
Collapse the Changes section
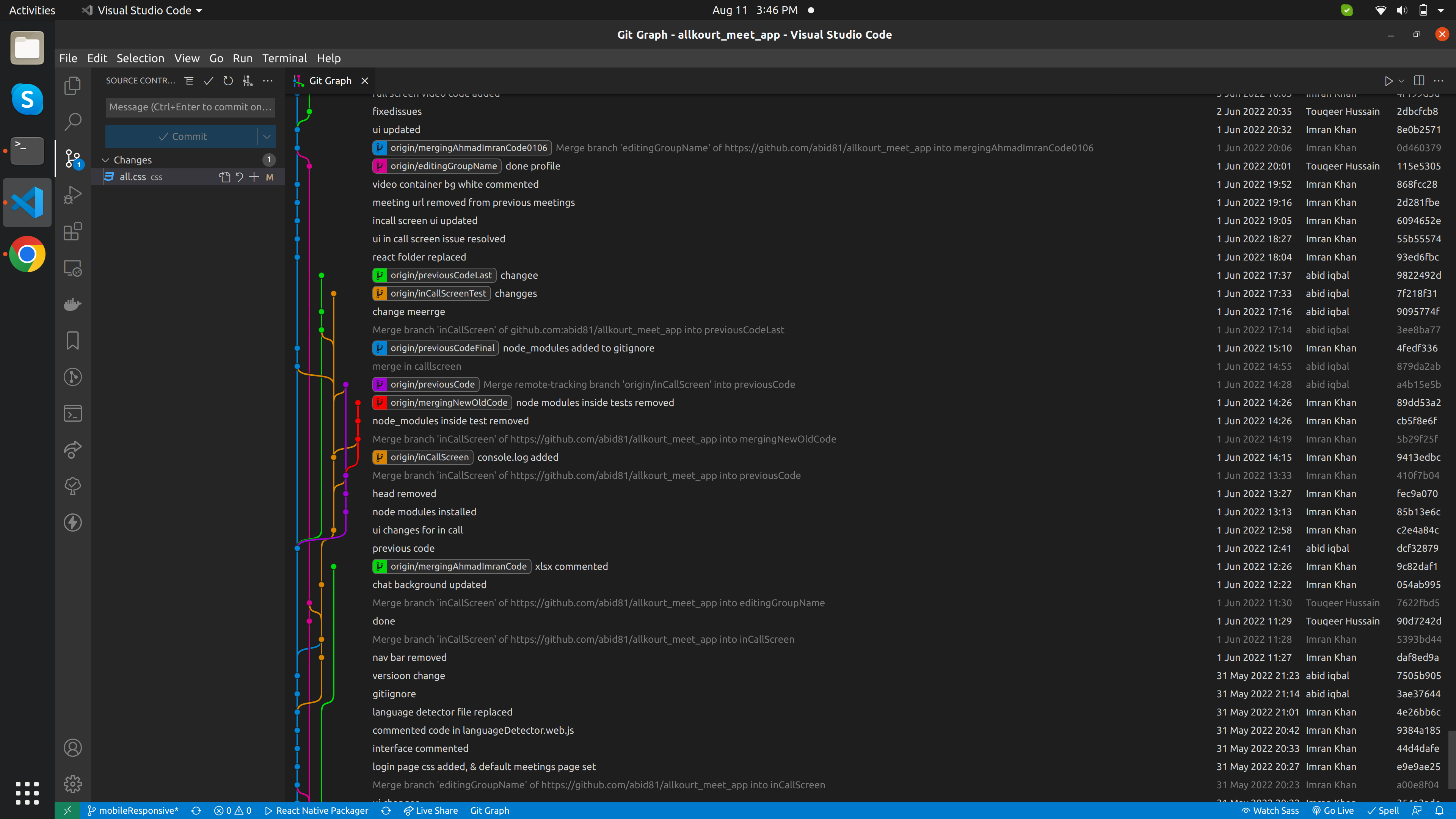(x=106, y=160)
